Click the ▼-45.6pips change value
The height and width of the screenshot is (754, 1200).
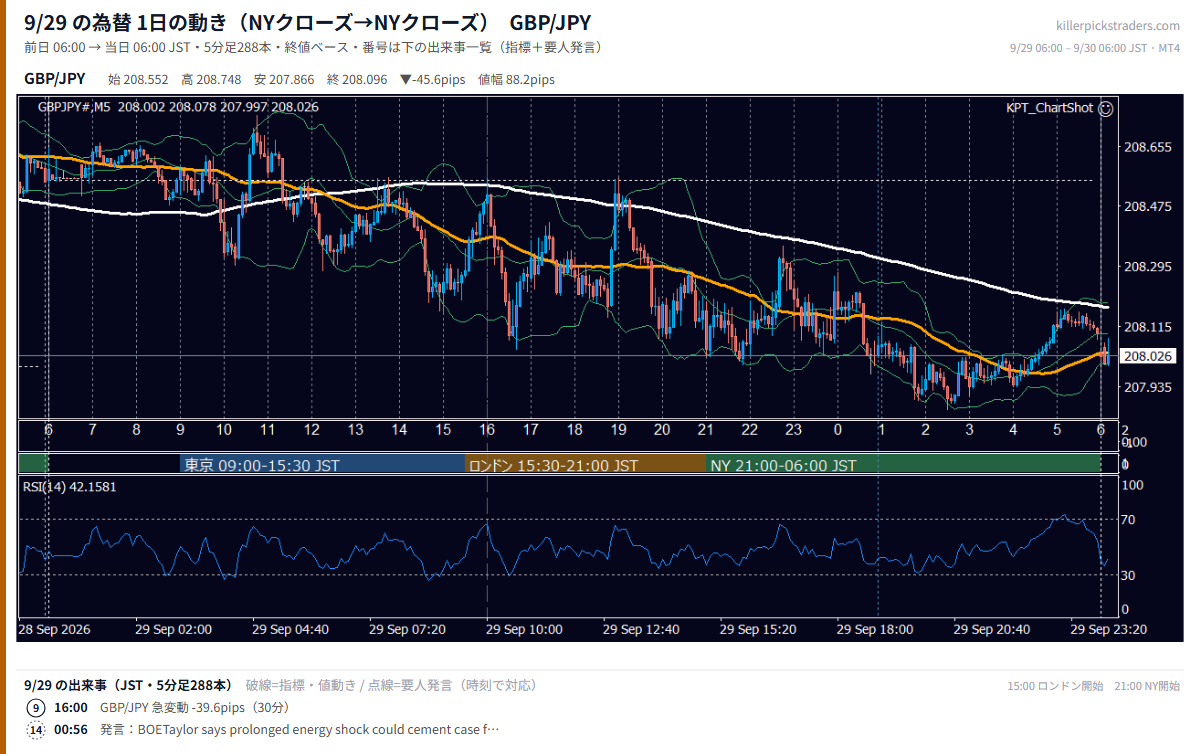433,79
